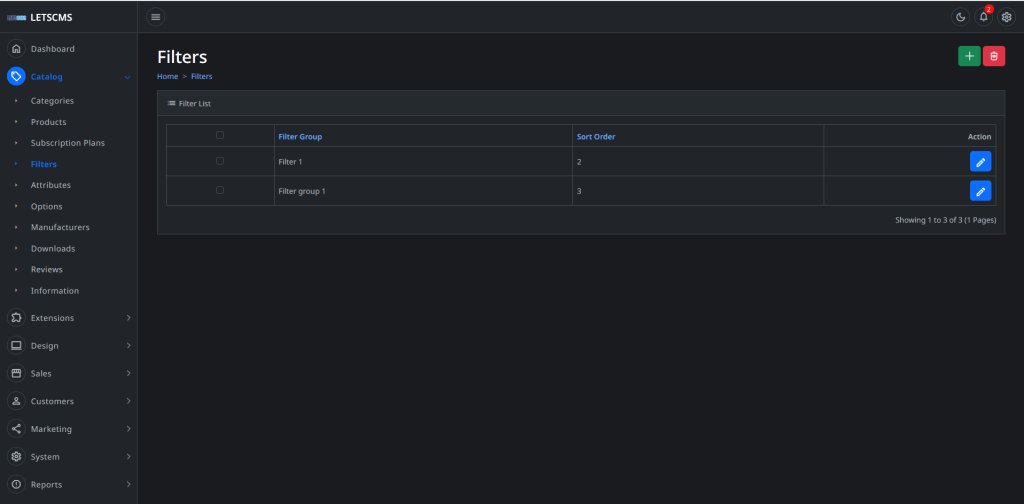Click the Home breadcrumb link
This screenshot has height=504, width=1024.
[x=167, y=76]
